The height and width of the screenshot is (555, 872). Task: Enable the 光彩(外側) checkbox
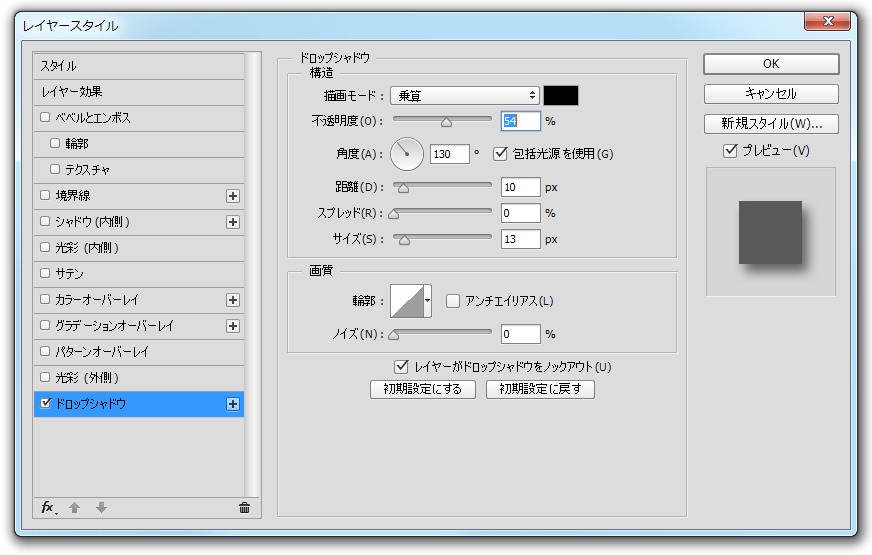[x=46, y=377]
